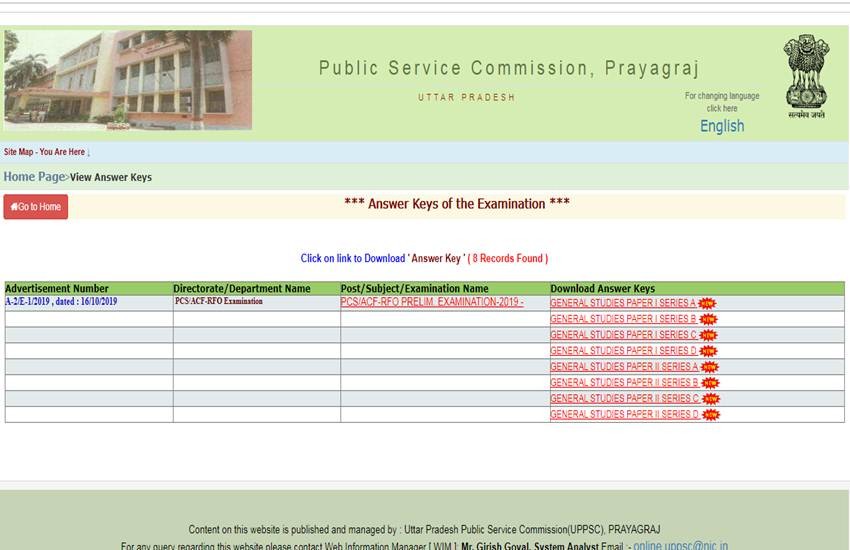The height and width of the screenshot is (550, 850).
Task: Download General Studies Paper II Series D
Action: (x=623, y=415)
